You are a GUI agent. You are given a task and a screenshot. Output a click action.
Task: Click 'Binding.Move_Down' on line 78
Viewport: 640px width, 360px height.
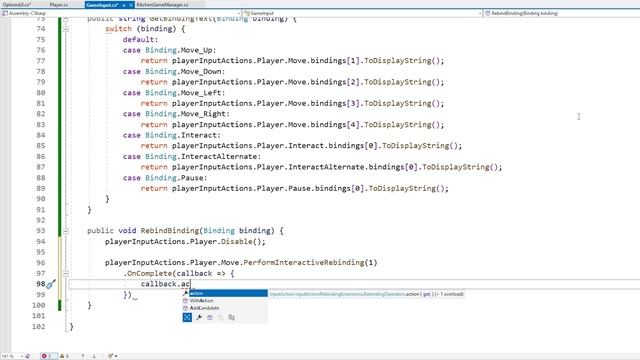tap(183, 71)
